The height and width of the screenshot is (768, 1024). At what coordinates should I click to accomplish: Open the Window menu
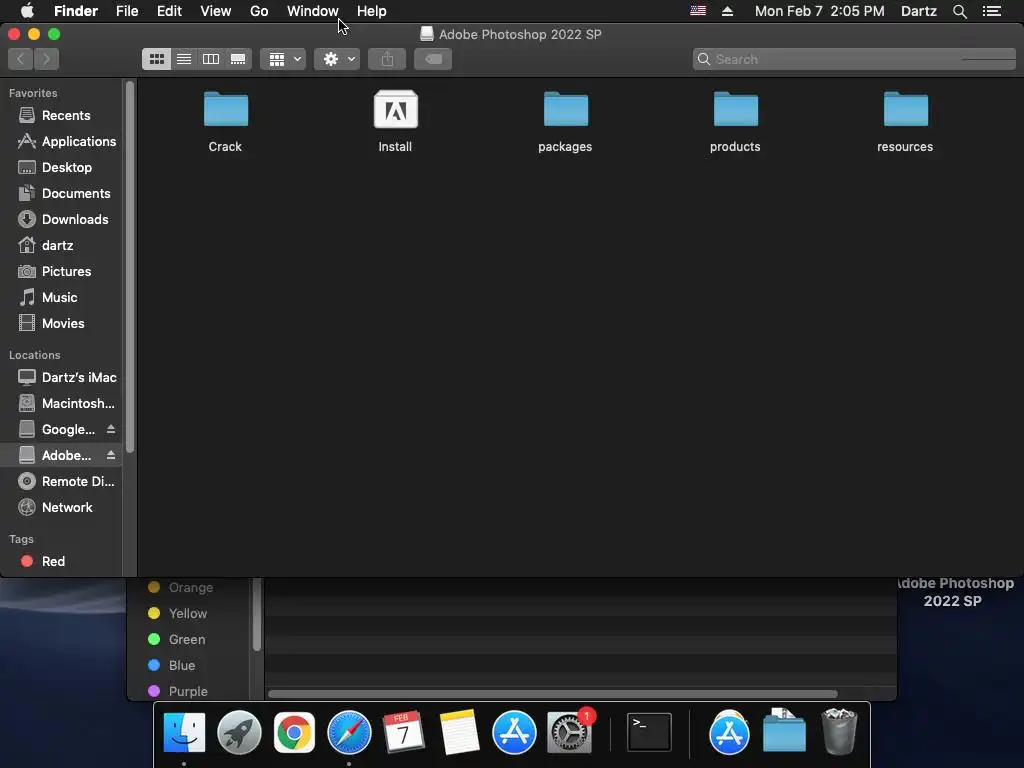pyautogui.click(x=313, y=11)
